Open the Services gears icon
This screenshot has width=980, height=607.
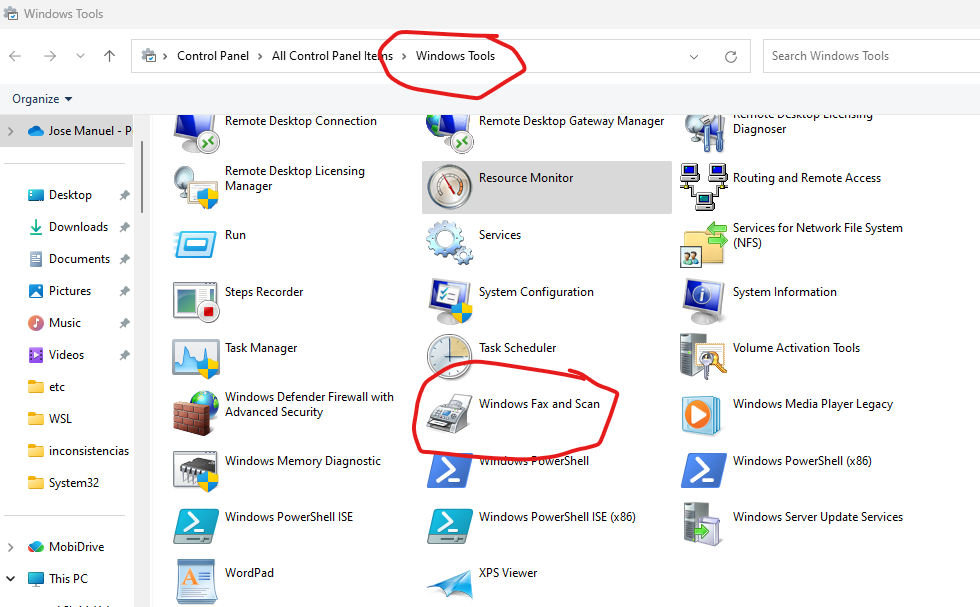click(449, 243)
